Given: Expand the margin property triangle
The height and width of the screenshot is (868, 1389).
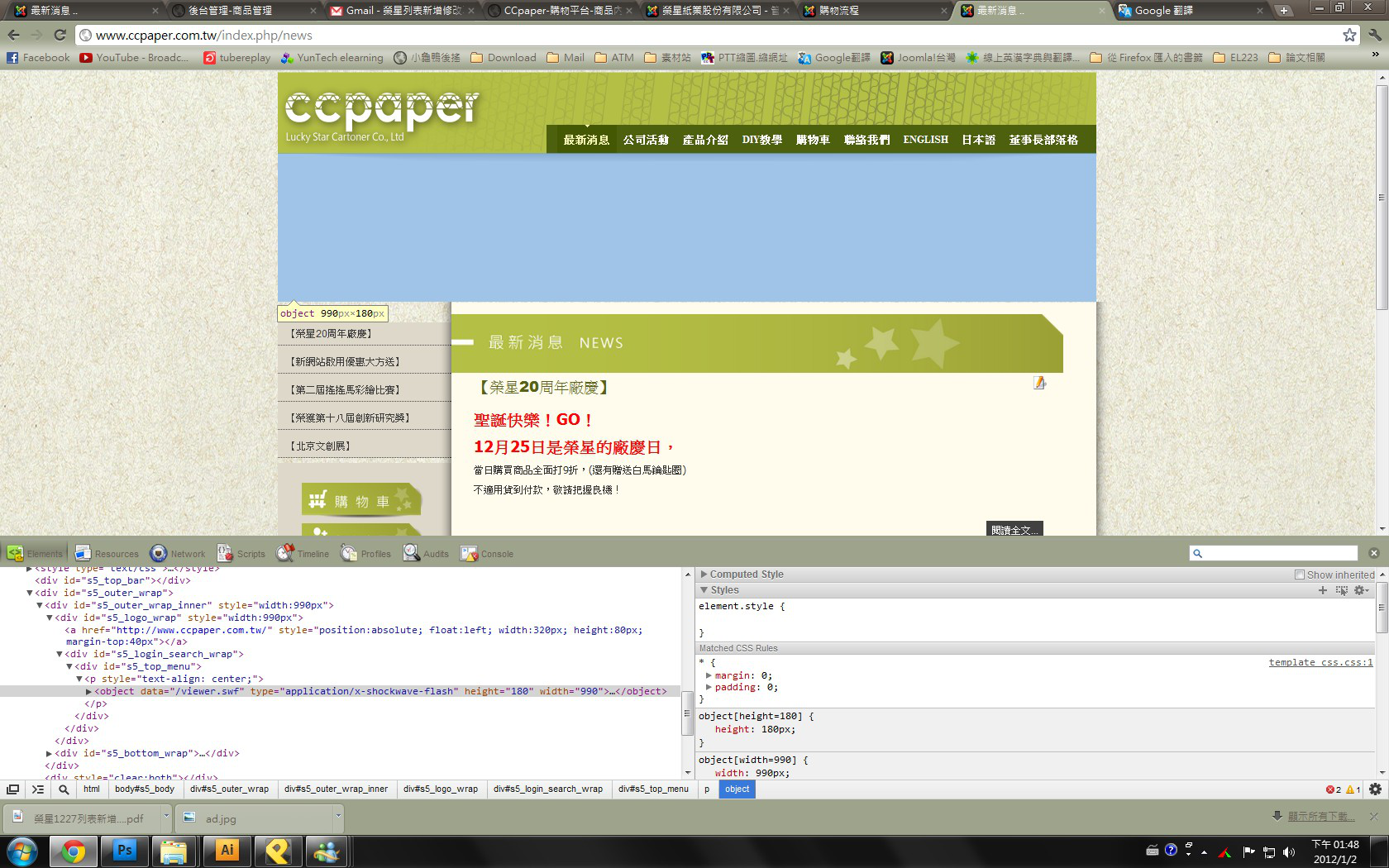Looking at the screenshot, I should click(709, 675).
